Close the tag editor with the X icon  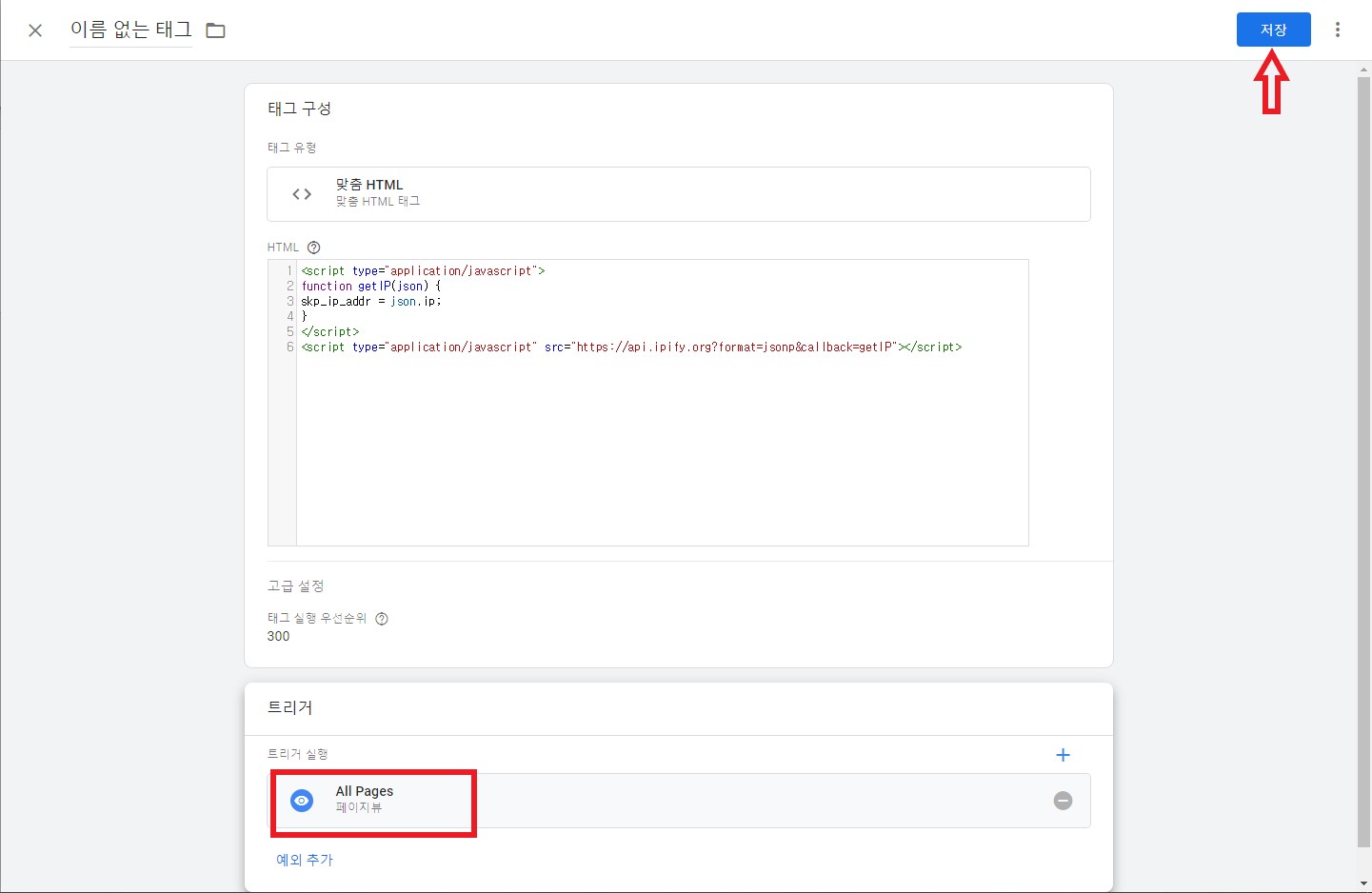pos(35,30)
